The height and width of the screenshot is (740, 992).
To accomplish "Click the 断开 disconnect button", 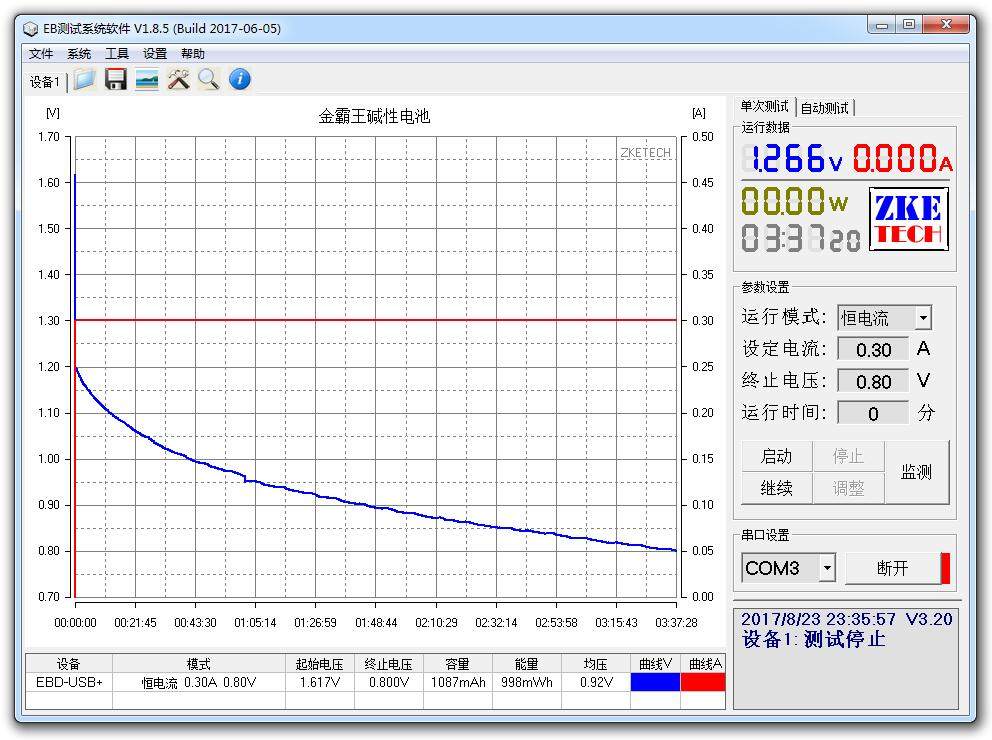I will pos(892,568).
